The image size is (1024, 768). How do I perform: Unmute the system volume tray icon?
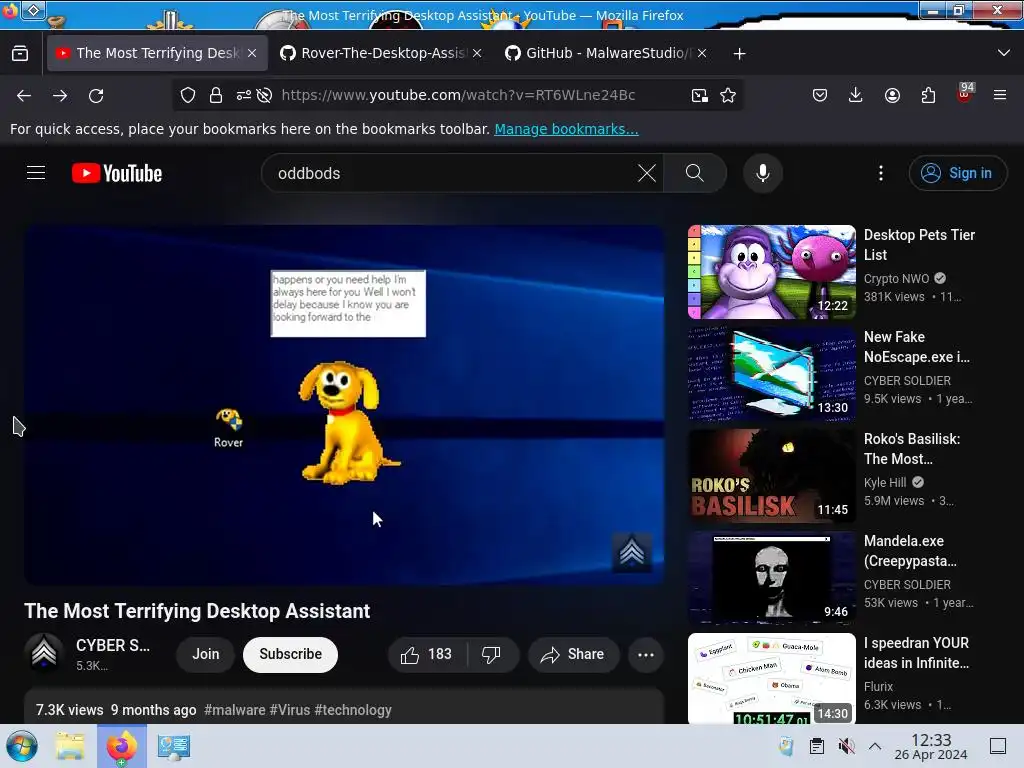point(846,746)
